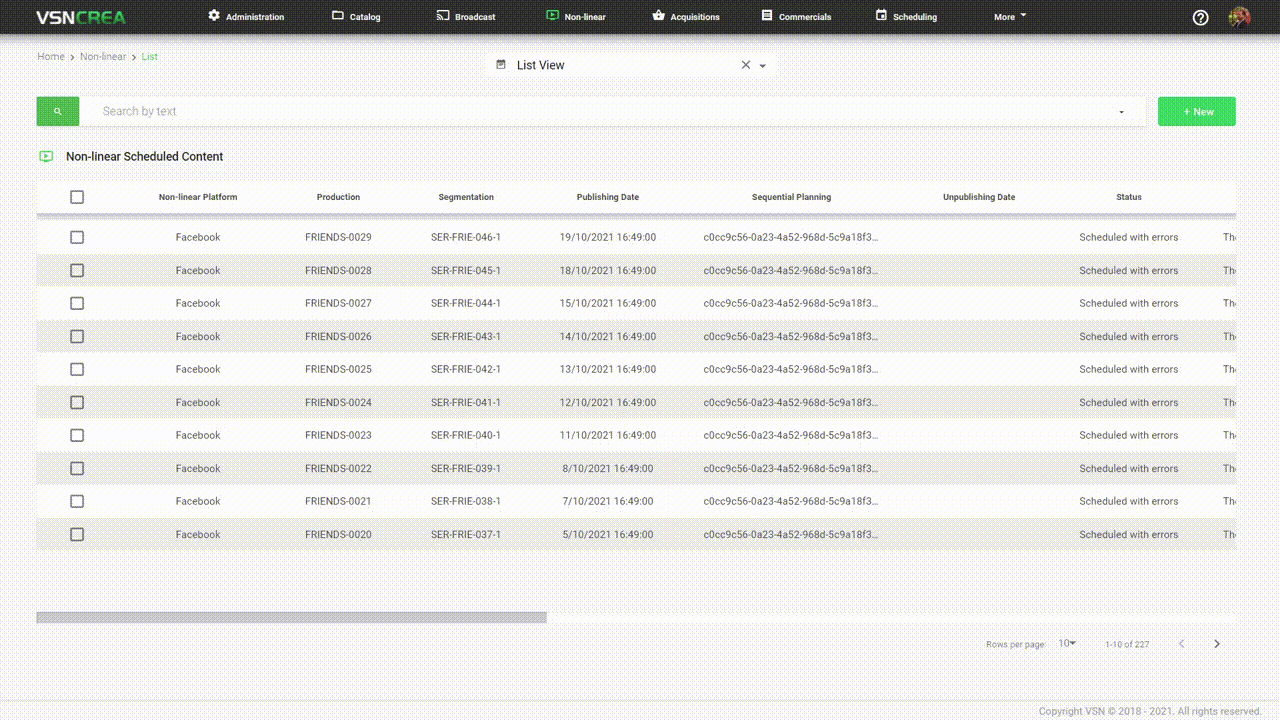Open the help question mark icon
This screenshot has width=1280, height=720.
1201,17
